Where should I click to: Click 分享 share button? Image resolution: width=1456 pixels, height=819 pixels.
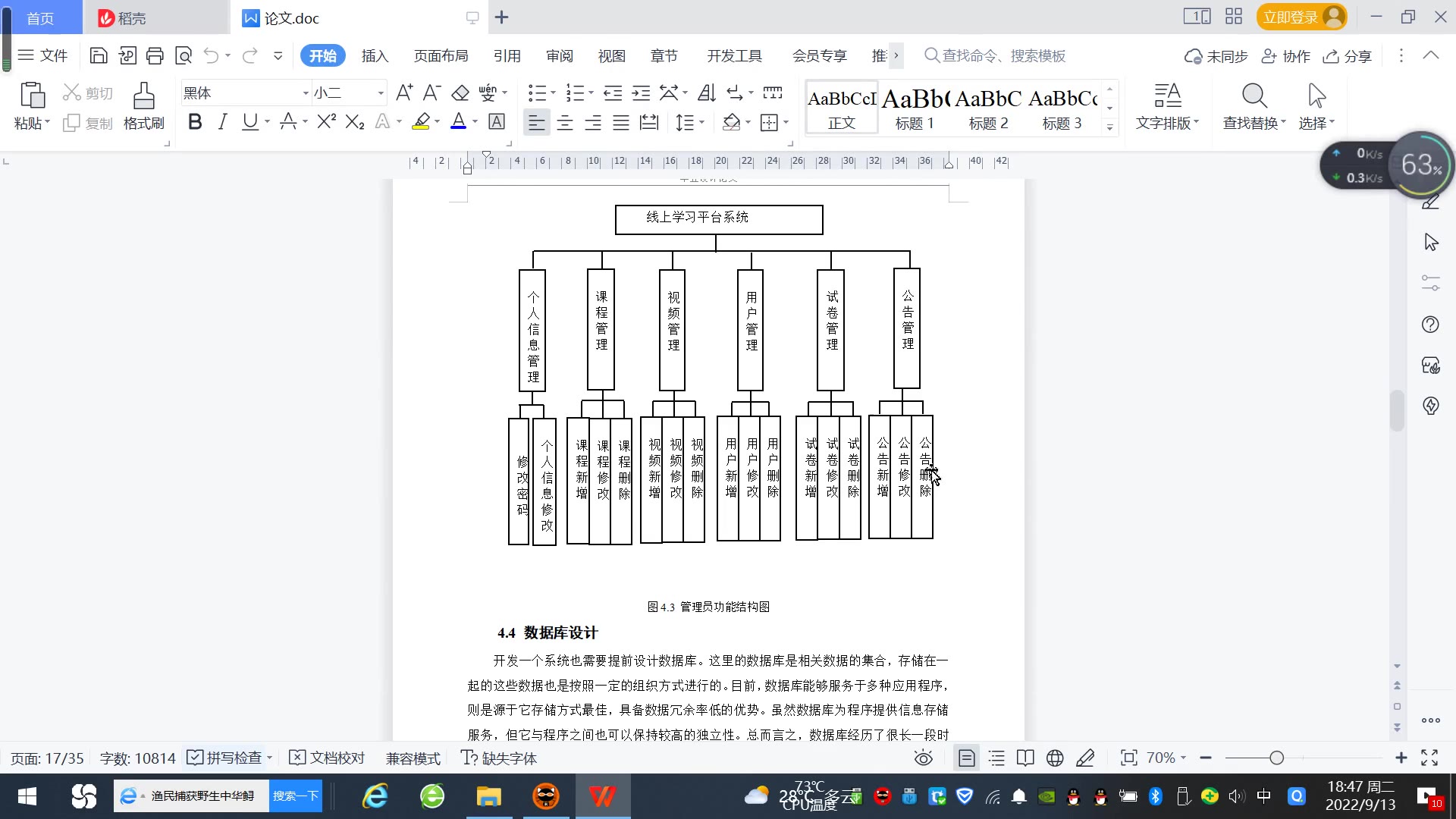point(1348,55)
